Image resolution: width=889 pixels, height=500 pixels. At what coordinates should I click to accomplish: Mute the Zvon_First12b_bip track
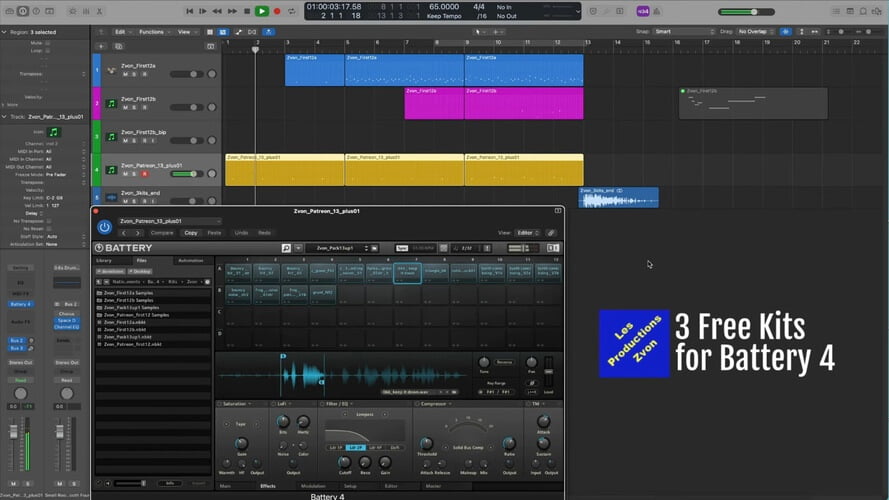(x=125, y=141)
